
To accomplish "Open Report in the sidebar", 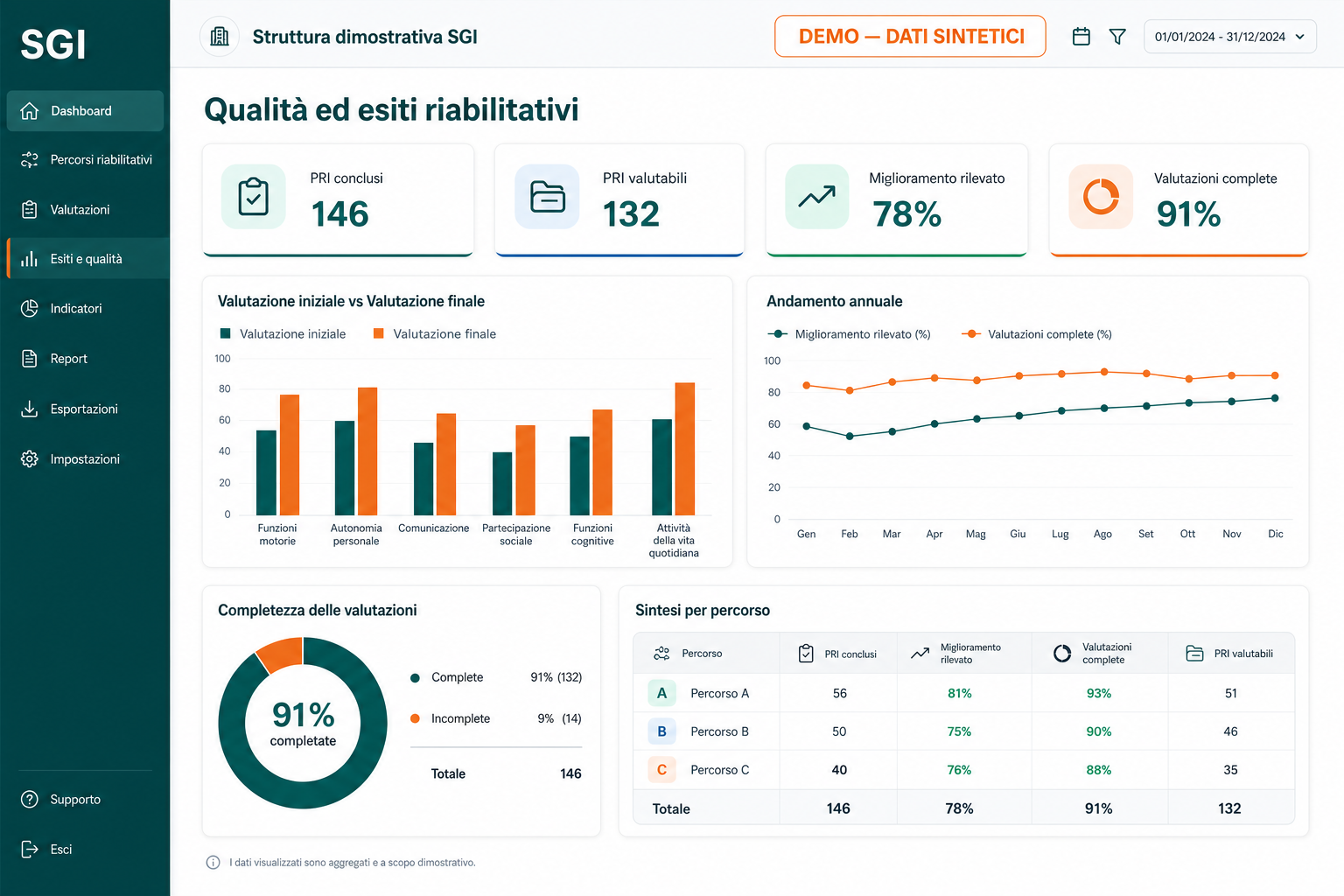I will coord(85,359).
